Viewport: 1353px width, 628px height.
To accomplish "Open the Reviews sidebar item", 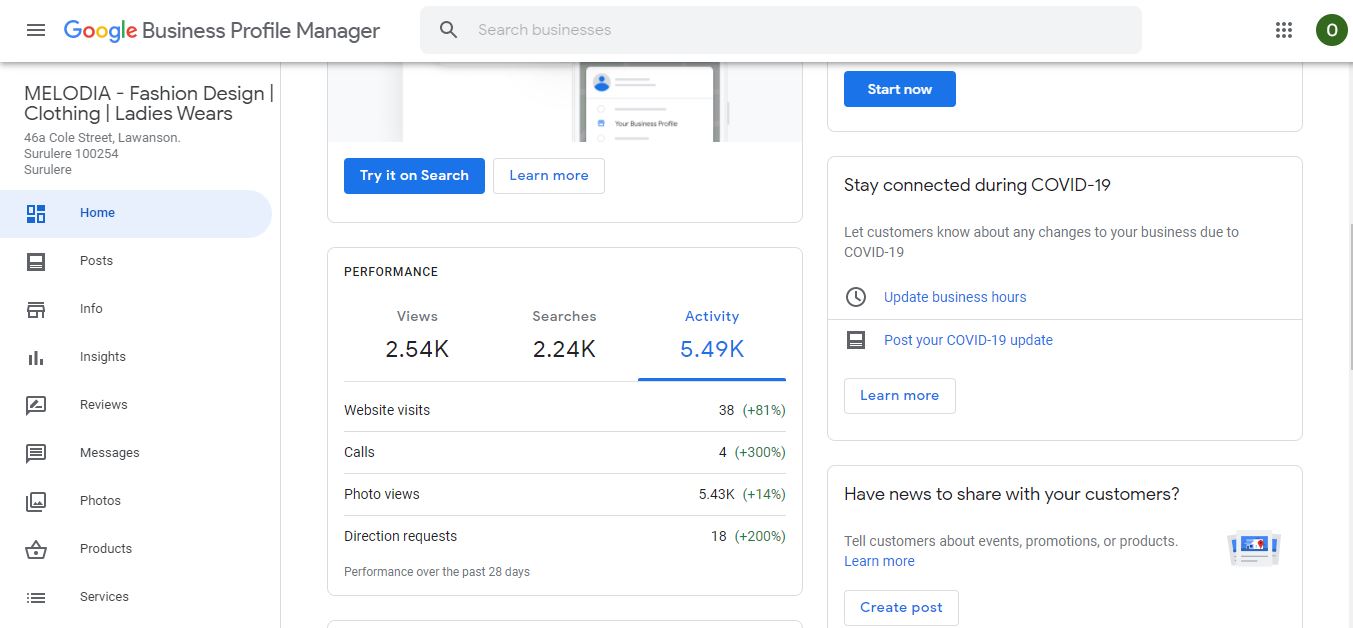I will tap(136, 405).
